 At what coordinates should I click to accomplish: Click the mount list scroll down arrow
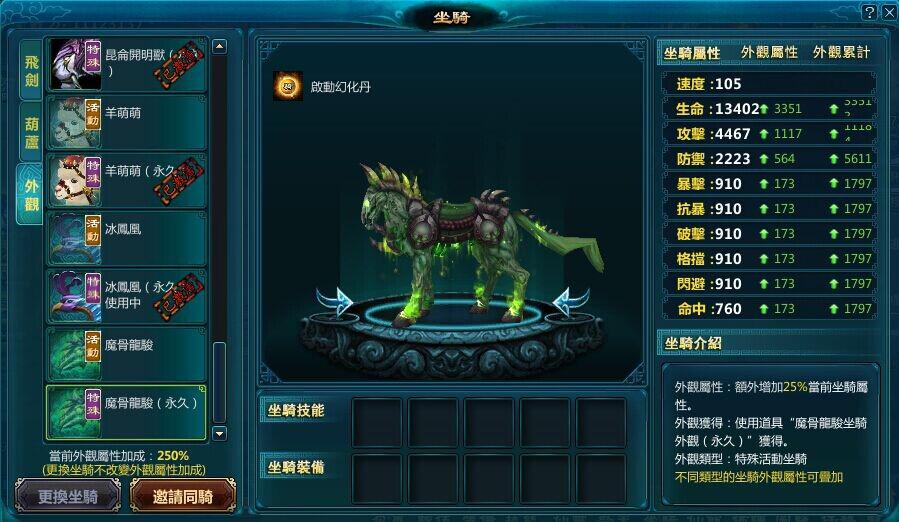pos(219,433)
